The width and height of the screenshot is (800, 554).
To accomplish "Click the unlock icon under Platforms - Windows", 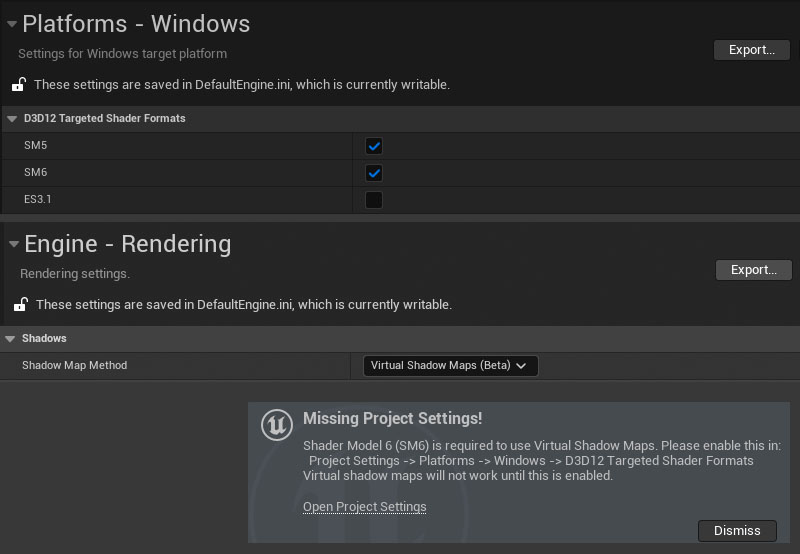I will (x=19, y=84).
